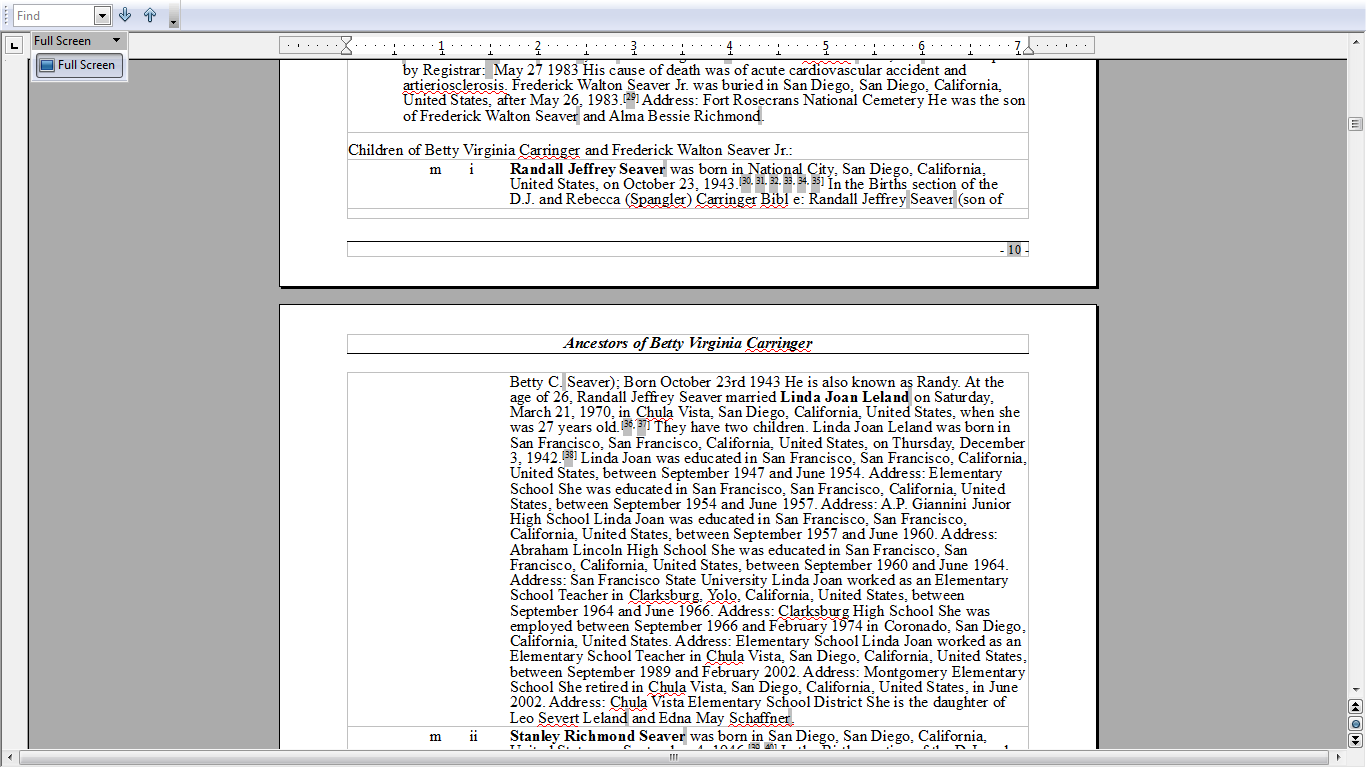The image size is (1366, 768).
Task: Click the Select Browse Object sphere icon
Action: tap(1355, 724)
